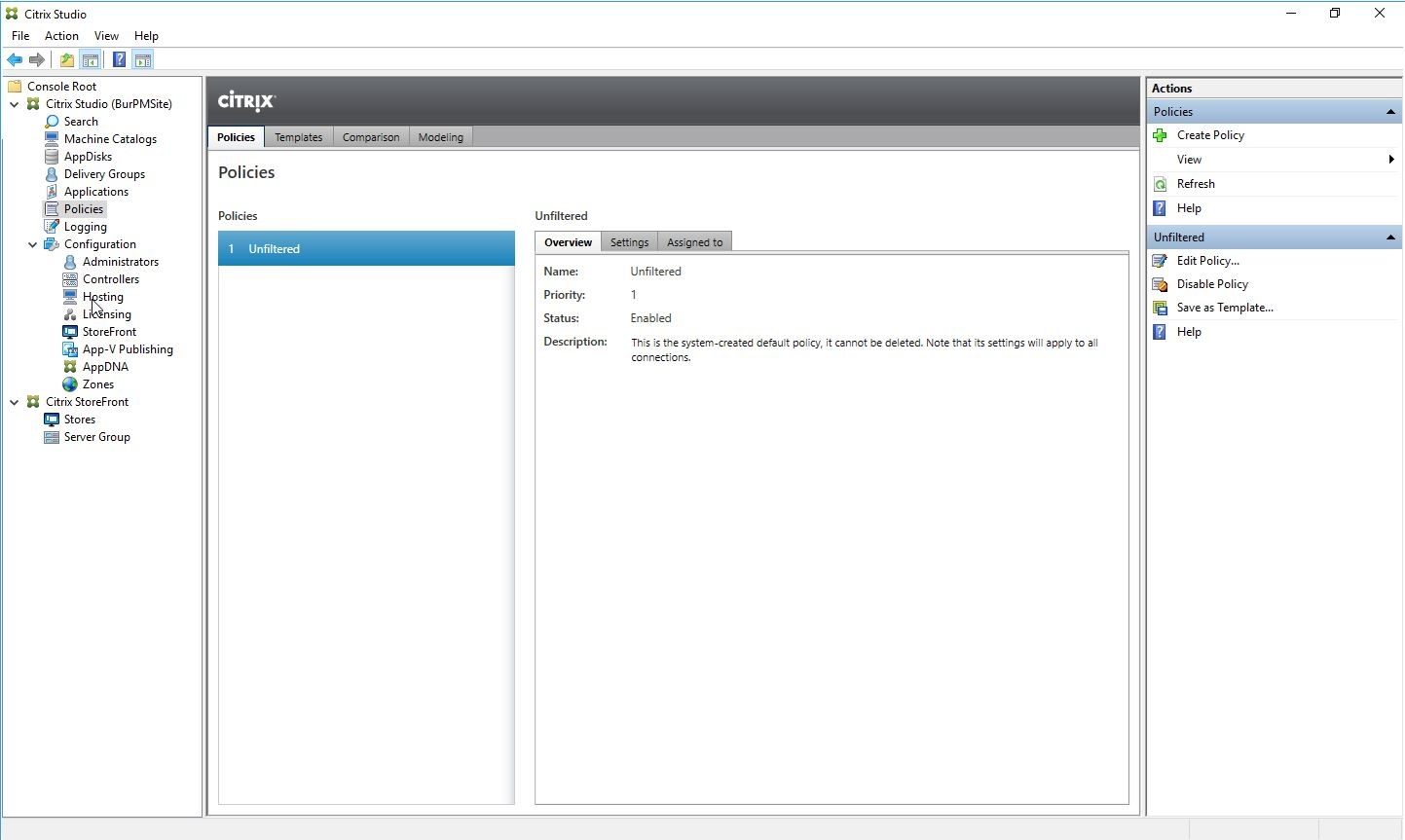1405x840 pixels.
Task: Click the AppDisks icon in tree
Action: point(52,157)
